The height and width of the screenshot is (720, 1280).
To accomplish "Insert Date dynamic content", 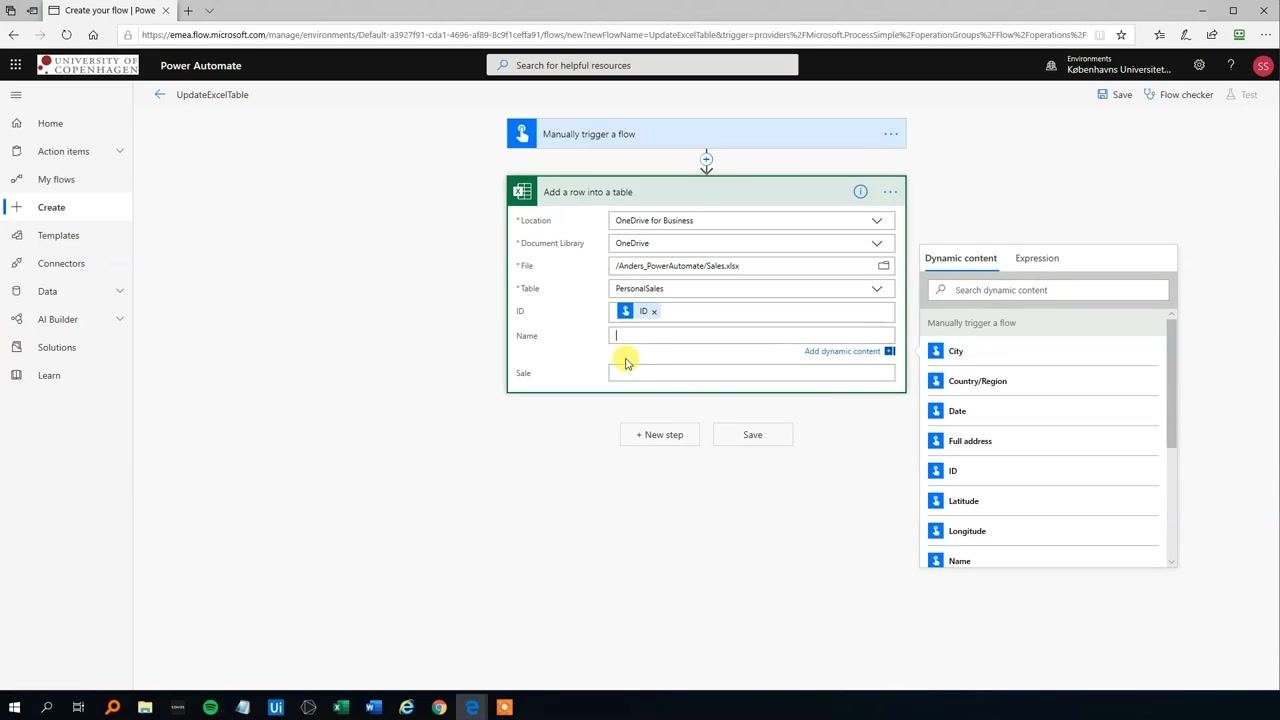I will coord(1043,411).
